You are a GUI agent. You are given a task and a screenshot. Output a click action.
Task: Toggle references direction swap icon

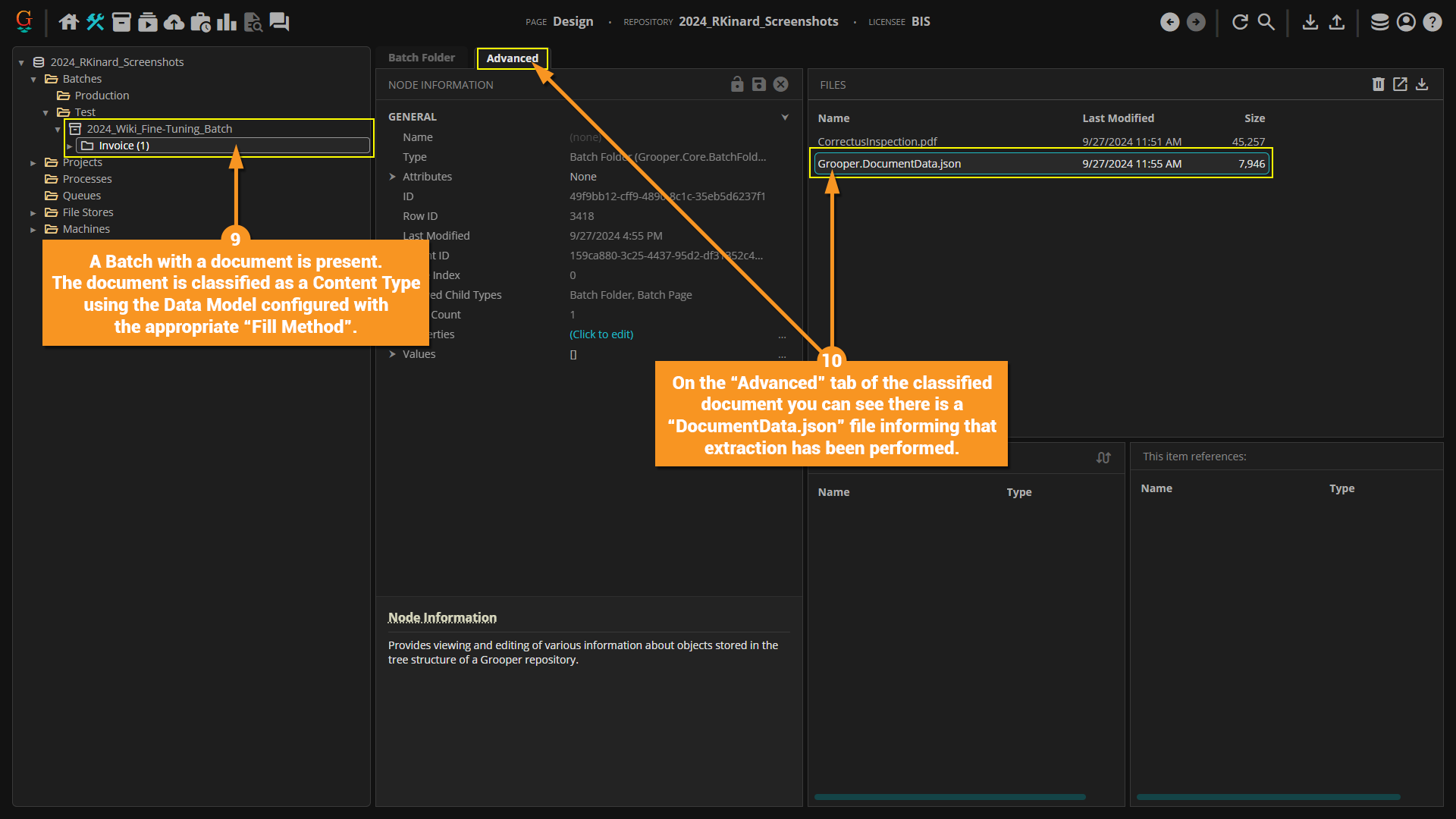pyautogui.click(x=1103, y=457)
